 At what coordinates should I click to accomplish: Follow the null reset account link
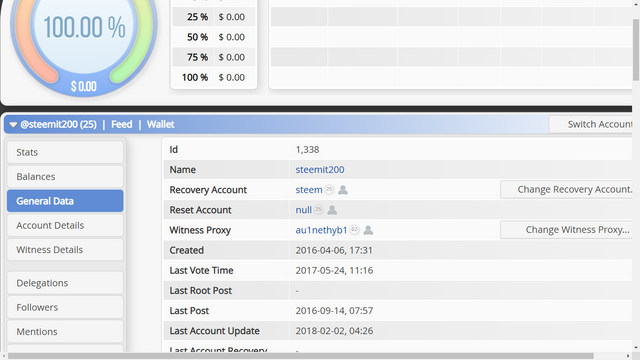point(304,210)
